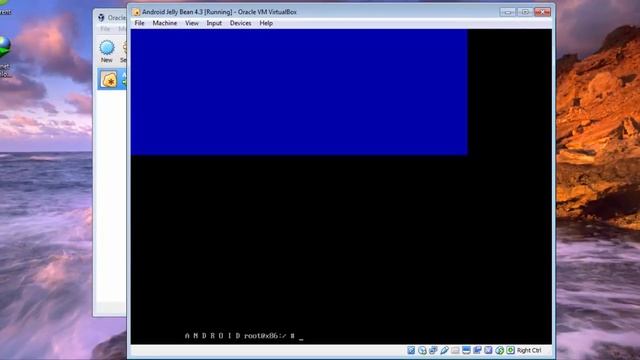Screen dimensions: 640x360
Task: Click the Oracle VirtualBox Manager title icon
Action: coord(101,18)
